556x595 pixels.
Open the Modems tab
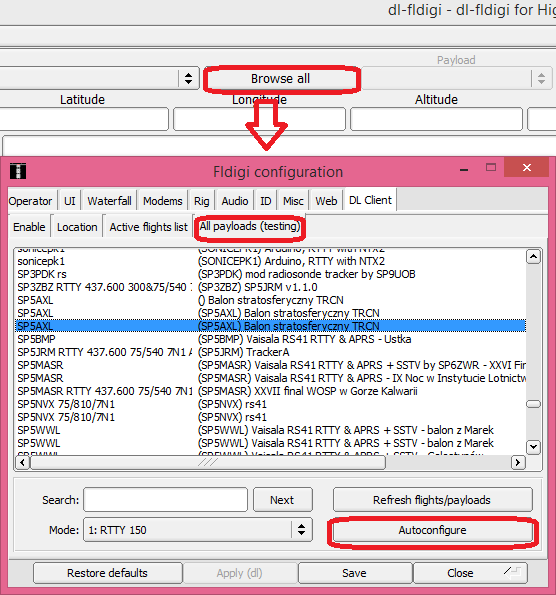[162, 201]
